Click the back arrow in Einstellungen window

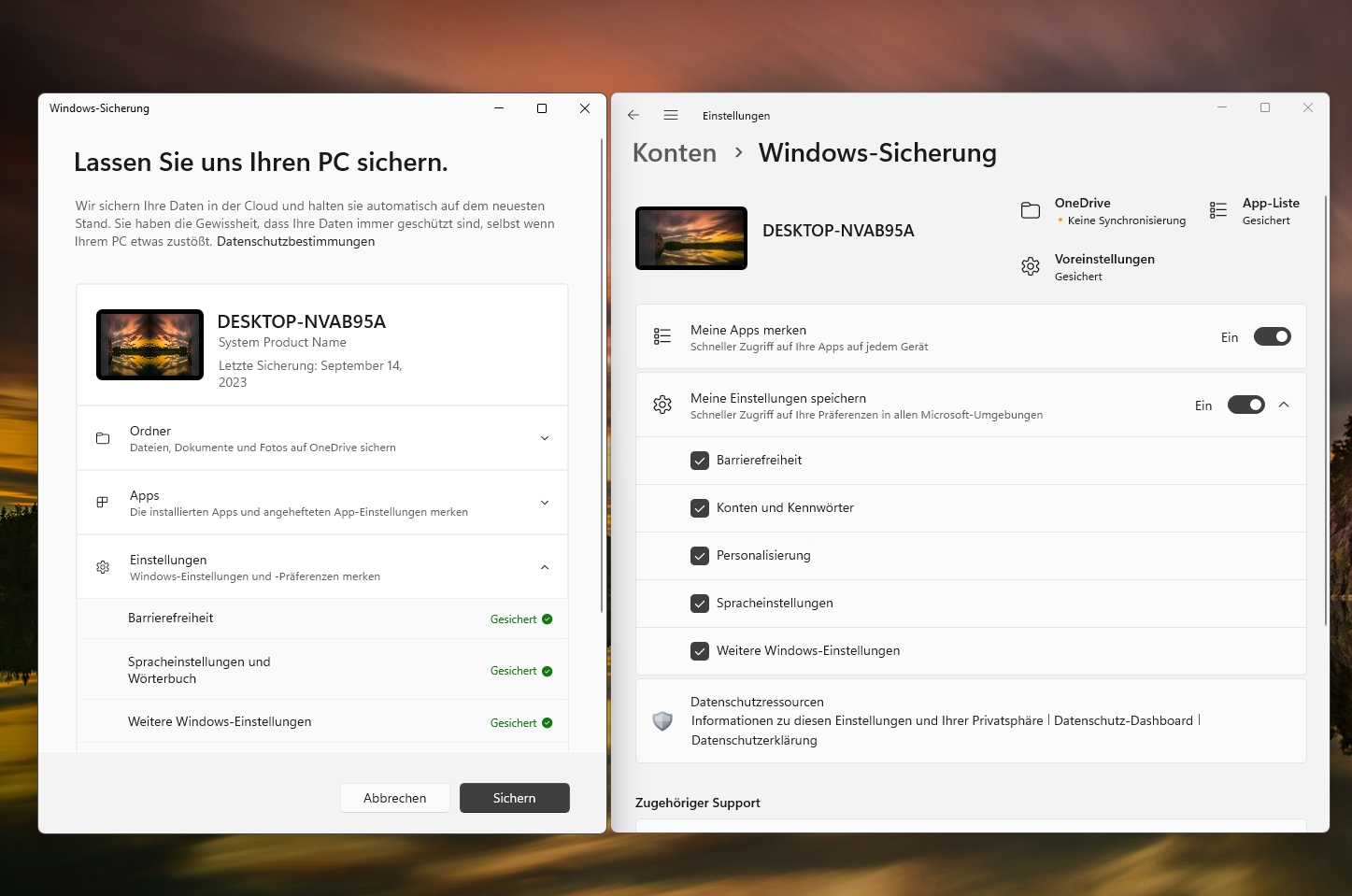[x=633, y=115]
